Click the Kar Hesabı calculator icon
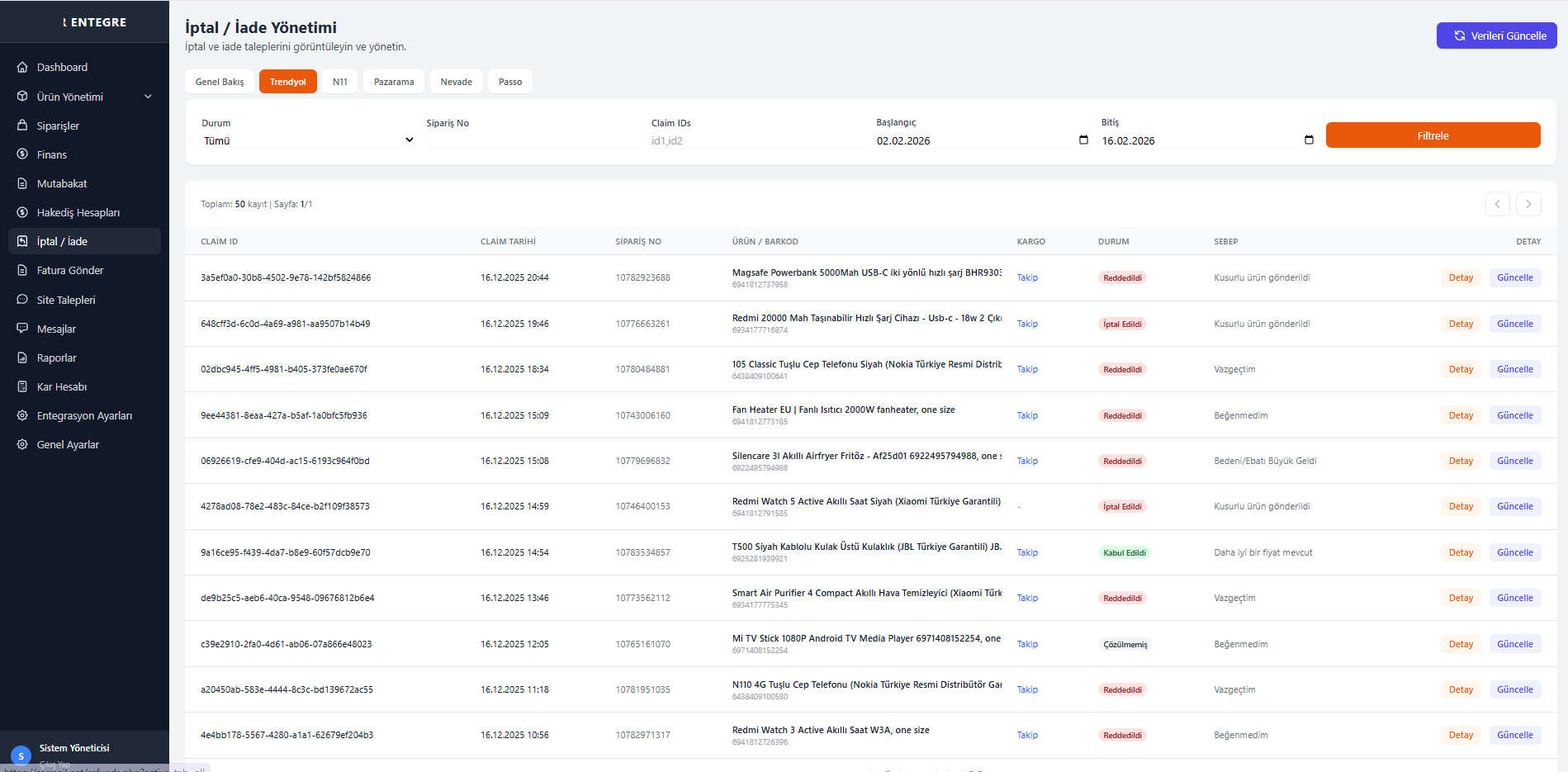This screenshot has width=1568, height=772. click(x=22, y=386)
